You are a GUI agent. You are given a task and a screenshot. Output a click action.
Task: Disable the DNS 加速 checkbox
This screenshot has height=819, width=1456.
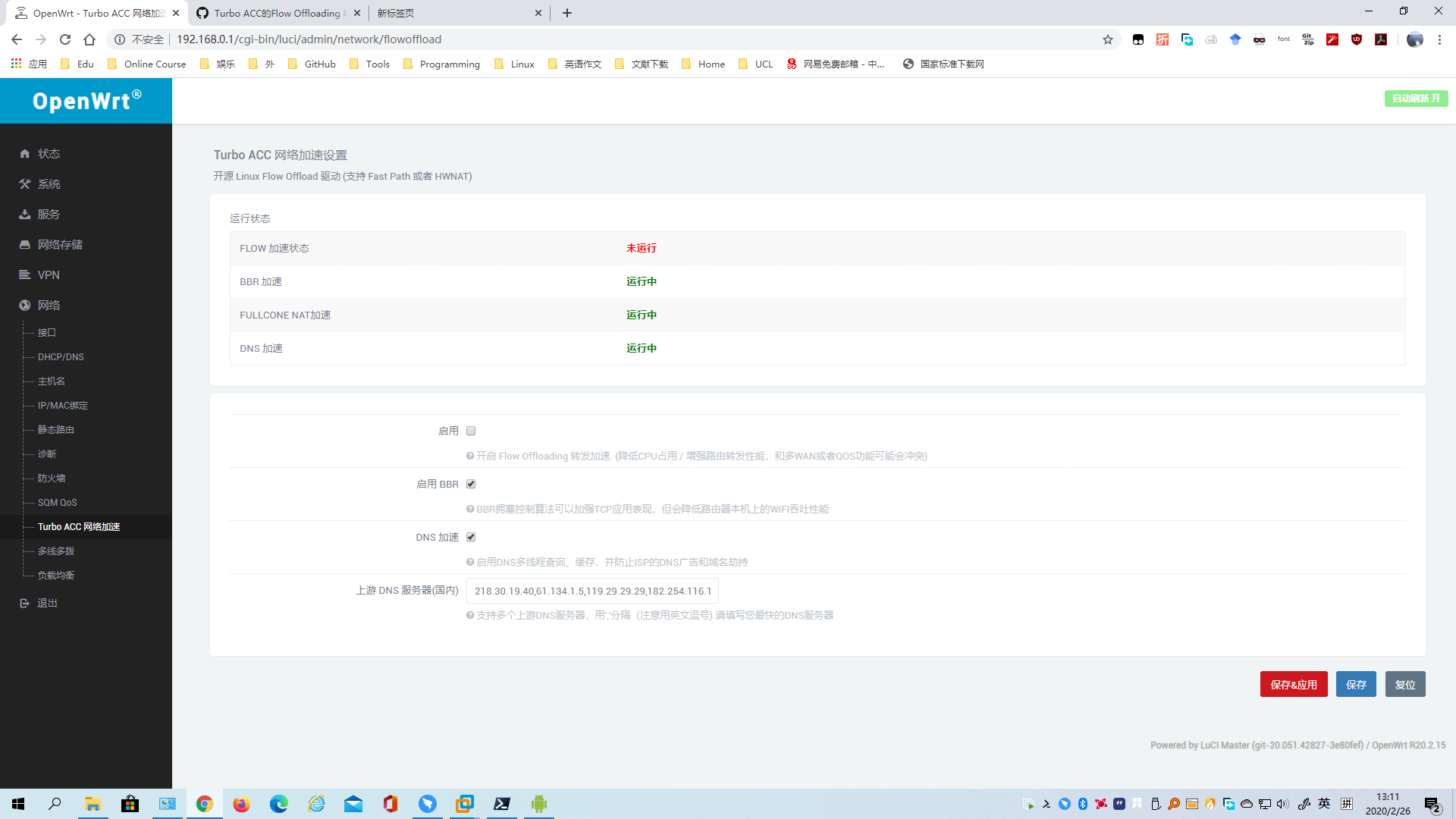(x=471, y=536)
